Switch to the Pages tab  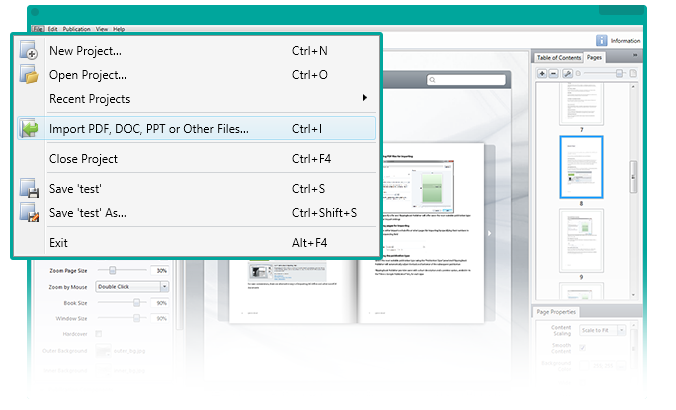594,57
